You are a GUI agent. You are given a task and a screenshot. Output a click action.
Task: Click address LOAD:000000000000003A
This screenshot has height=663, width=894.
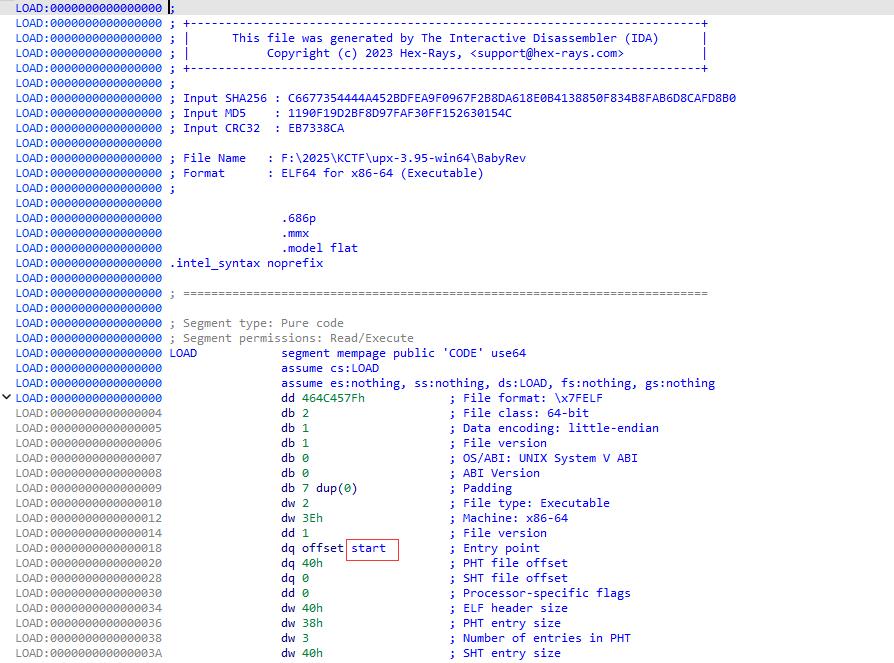[x=88, y=653]
